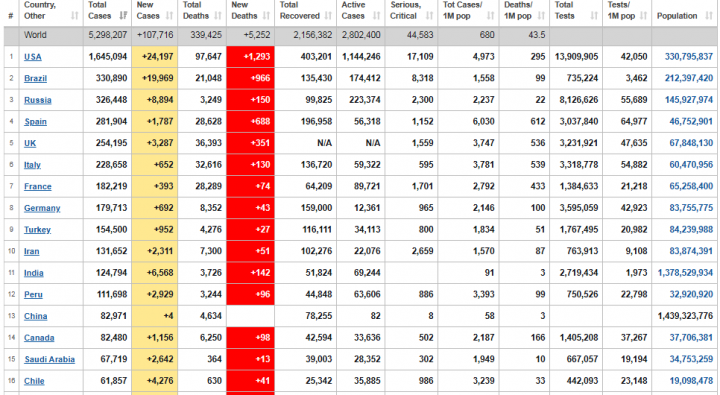This screenshot has width=720, height=395.
Task: Open Germany population link 83,755,775
Action: 691,208
